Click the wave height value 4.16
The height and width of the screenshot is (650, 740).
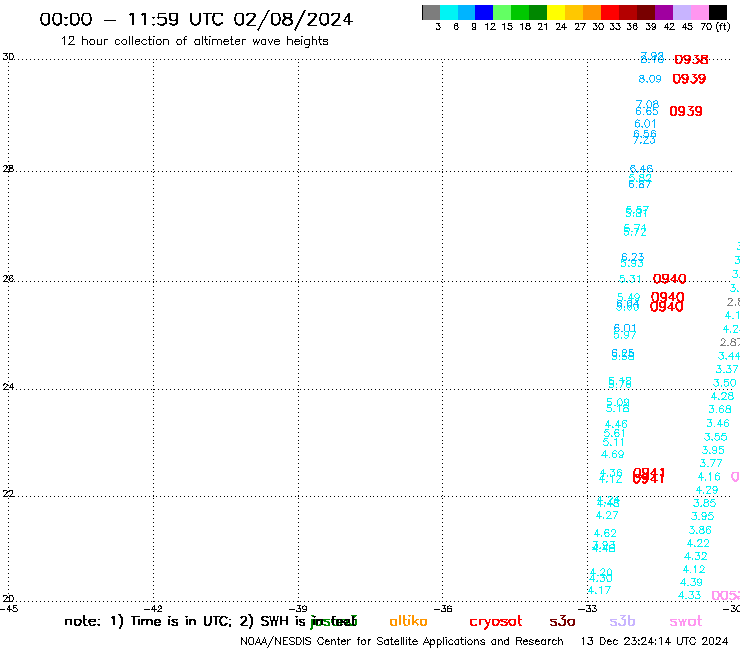(x=709, y=477)
